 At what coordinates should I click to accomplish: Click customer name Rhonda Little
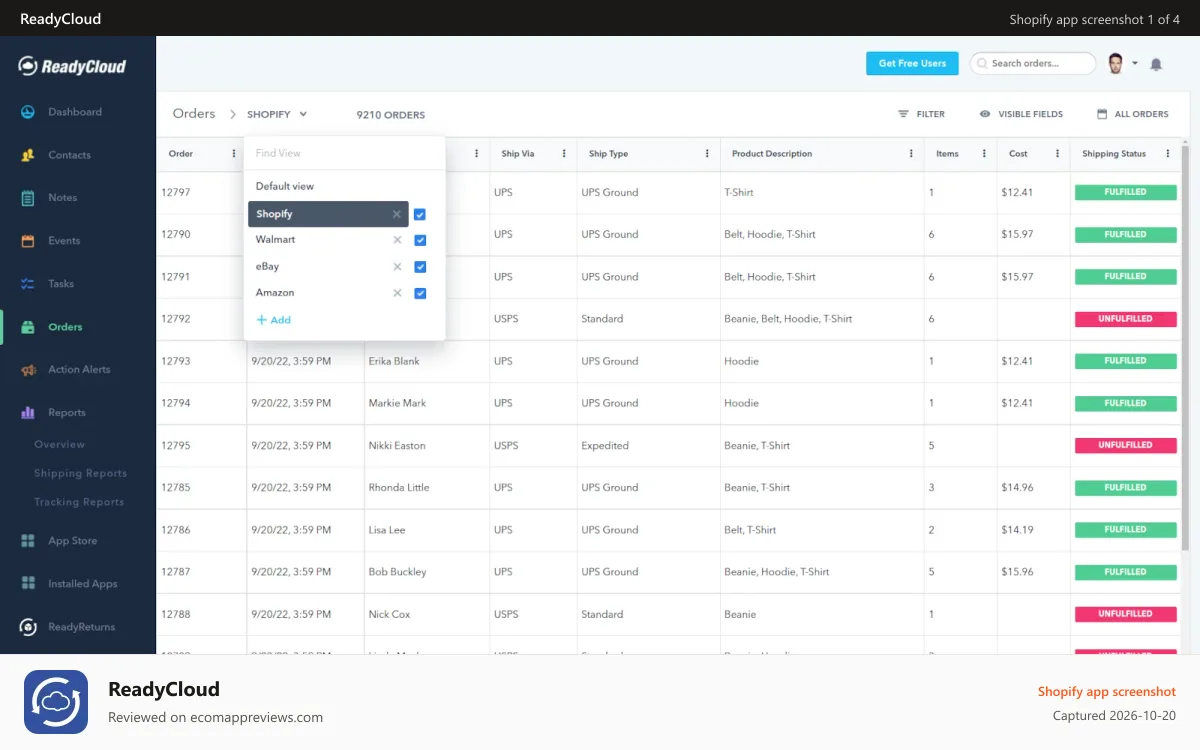(399, 488)
